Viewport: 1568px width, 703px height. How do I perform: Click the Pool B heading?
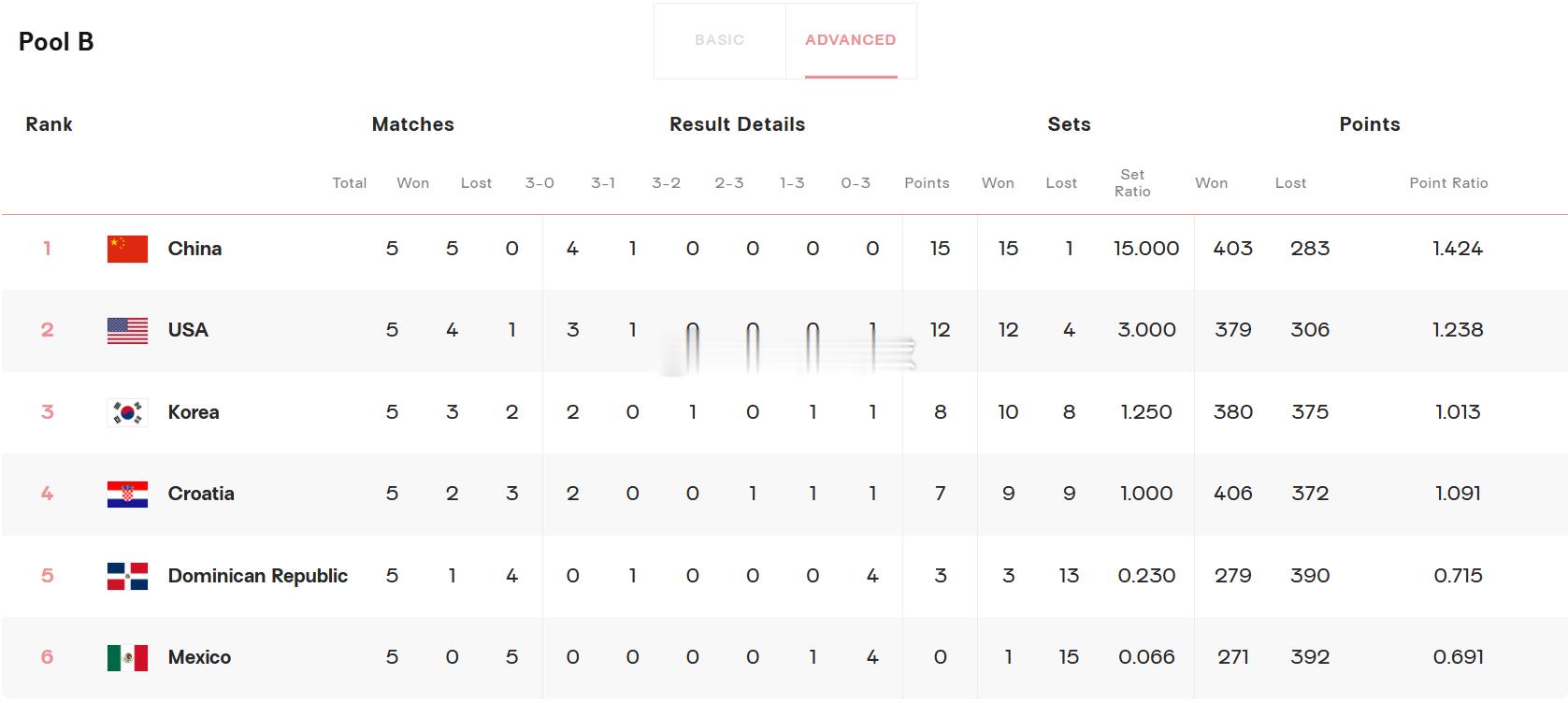(x=56, y=42)
